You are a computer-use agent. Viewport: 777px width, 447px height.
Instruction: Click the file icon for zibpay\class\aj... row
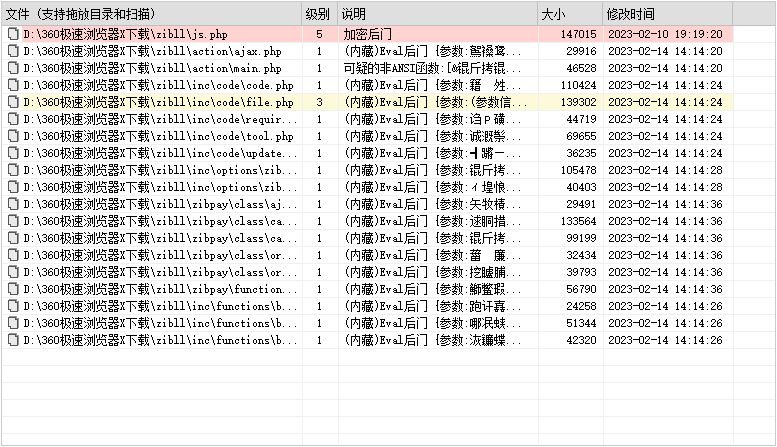click(13, 204)
